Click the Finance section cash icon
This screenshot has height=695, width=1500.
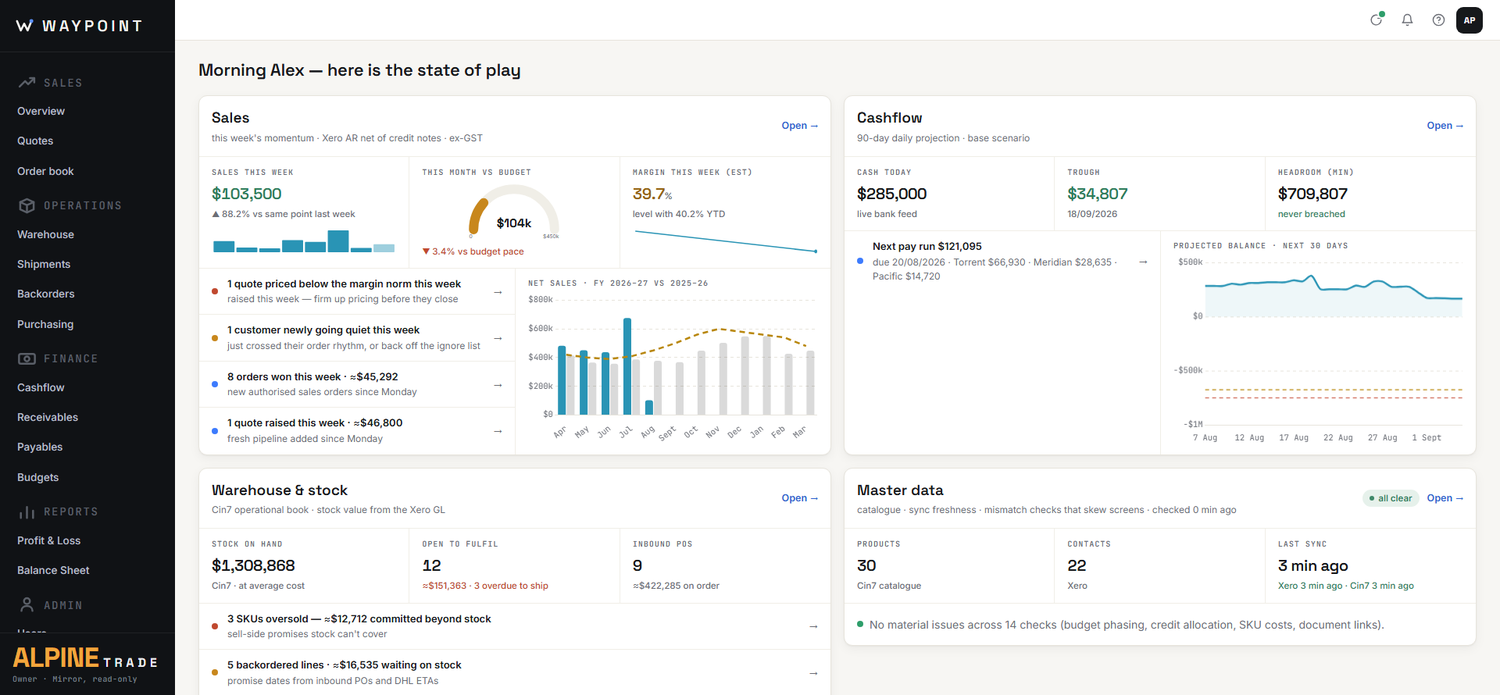pos(27,358)
